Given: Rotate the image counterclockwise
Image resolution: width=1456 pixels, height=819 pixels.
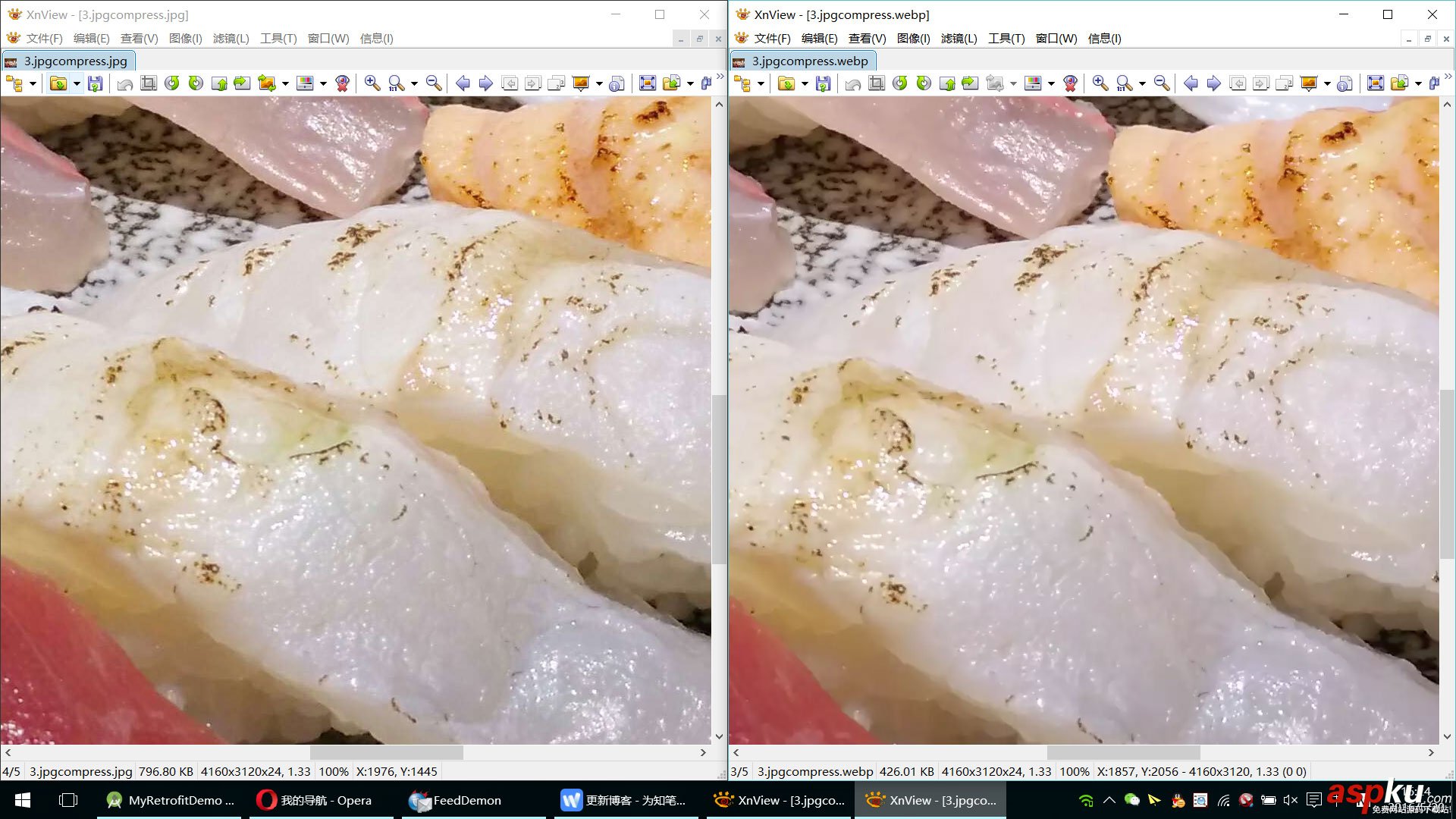Looking at the screenshot, I should [172, 83].
